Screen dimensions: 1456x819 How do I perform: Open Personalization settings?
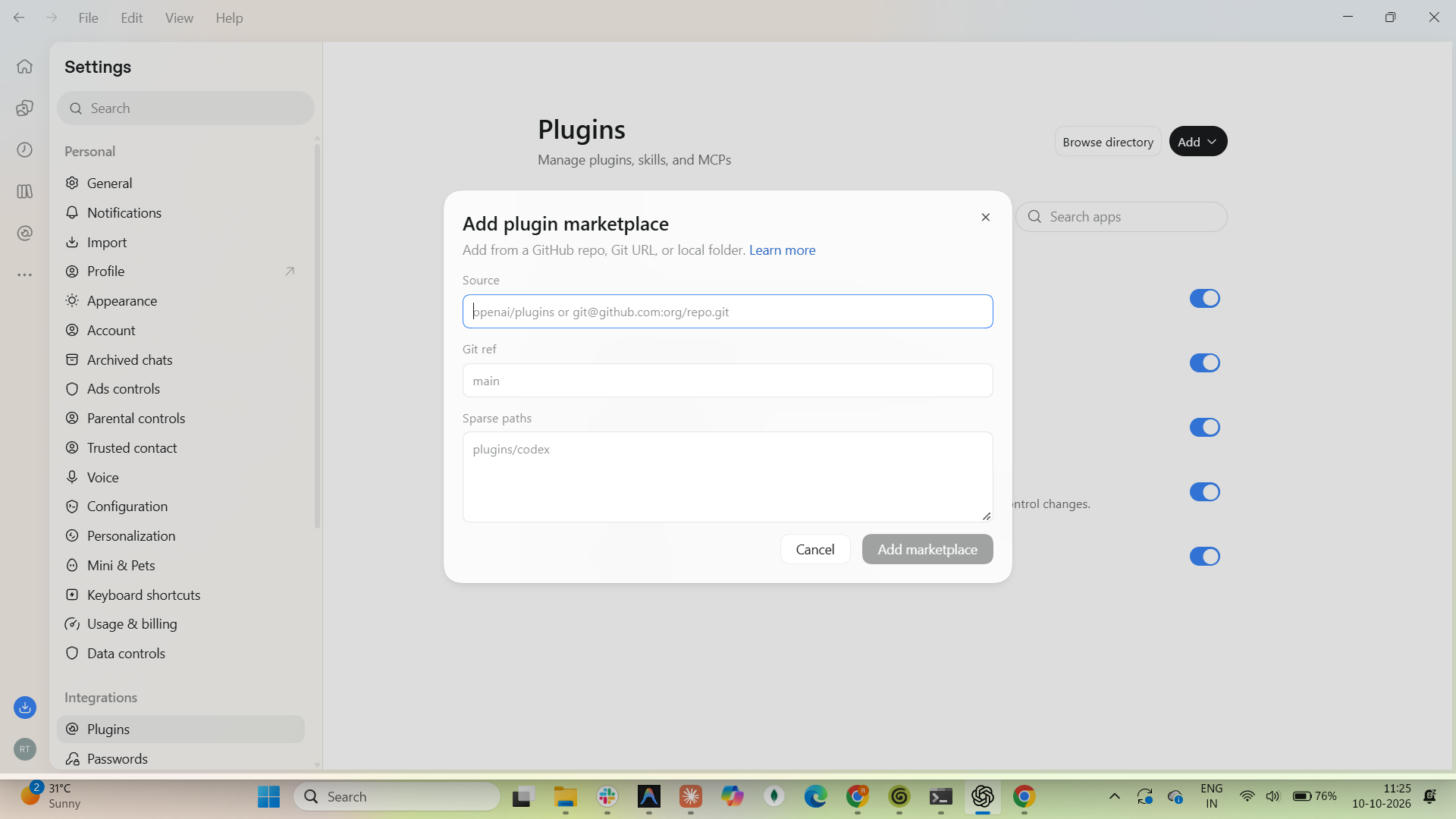(x=181, y=536)
